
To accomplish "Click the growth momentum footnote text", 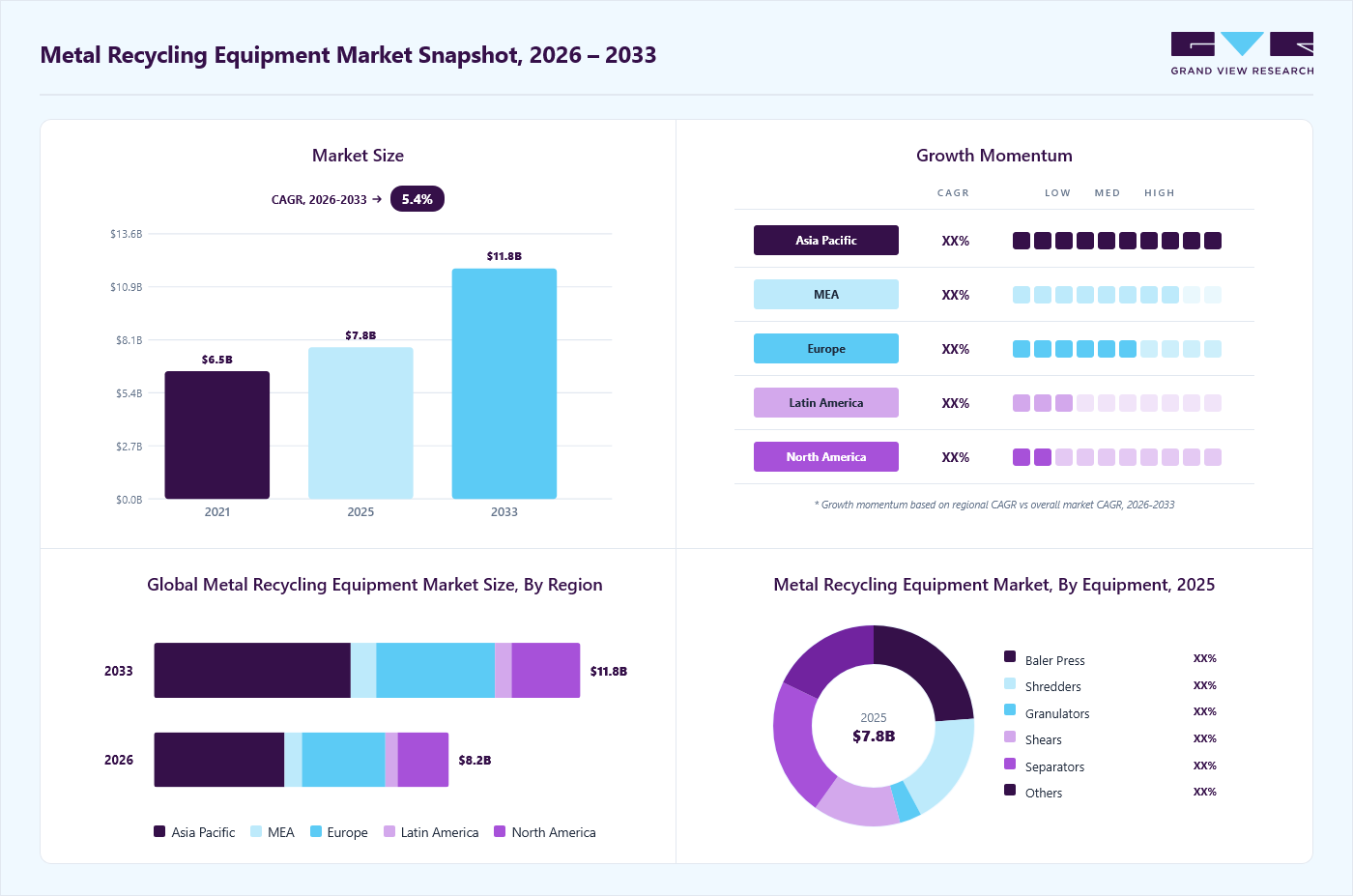I will pyautogui.click(x=994, y=505).
